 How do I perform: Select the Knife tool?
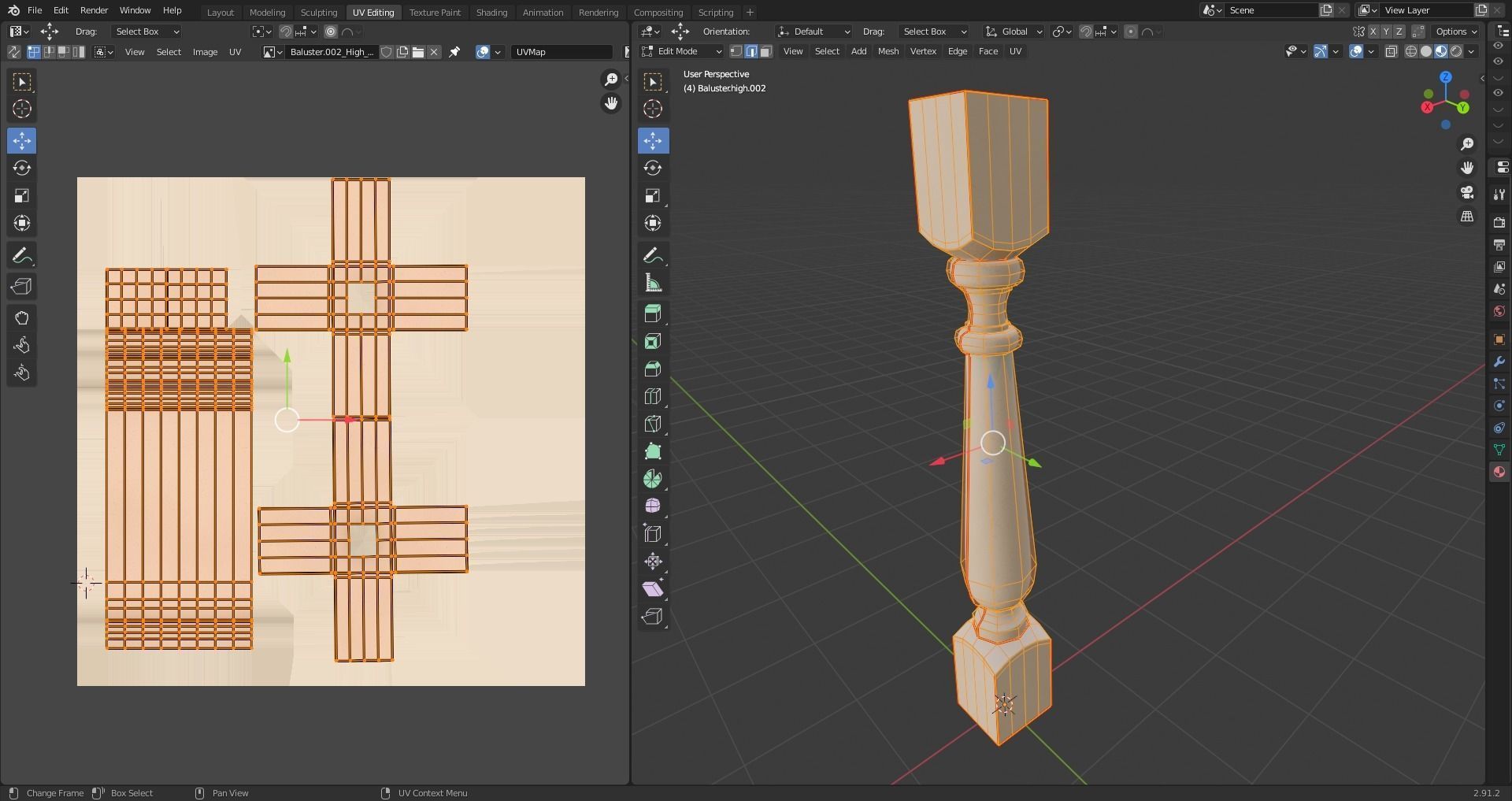pos(653,424)
